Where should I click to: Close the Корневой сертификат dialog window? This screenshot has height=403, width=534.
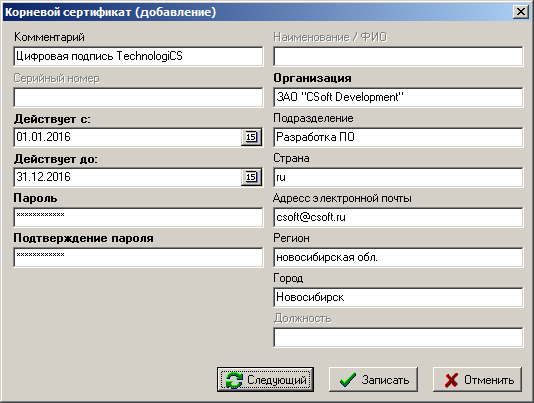point(521,12)
